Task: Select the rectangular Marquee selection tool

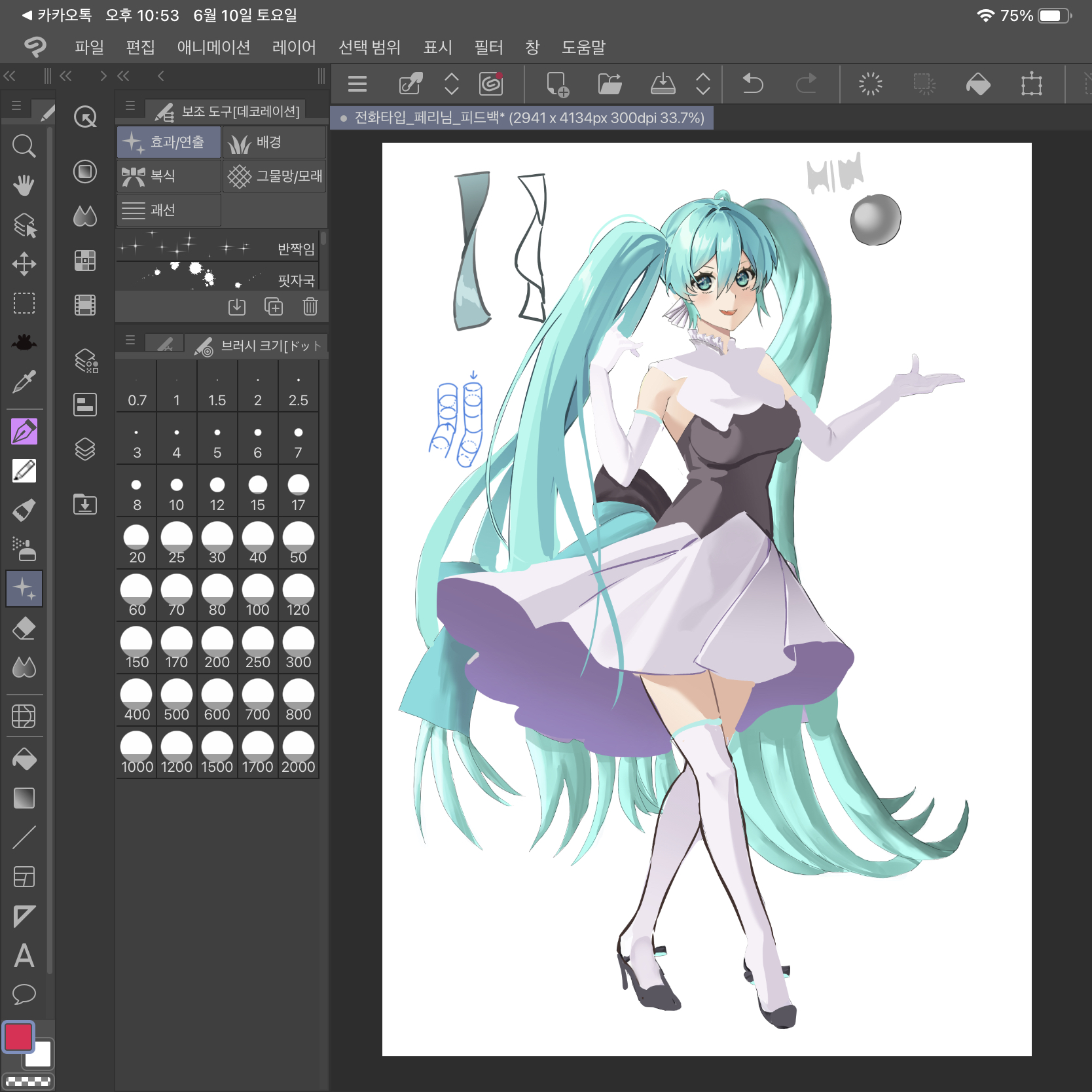Action: coord(24,303)
